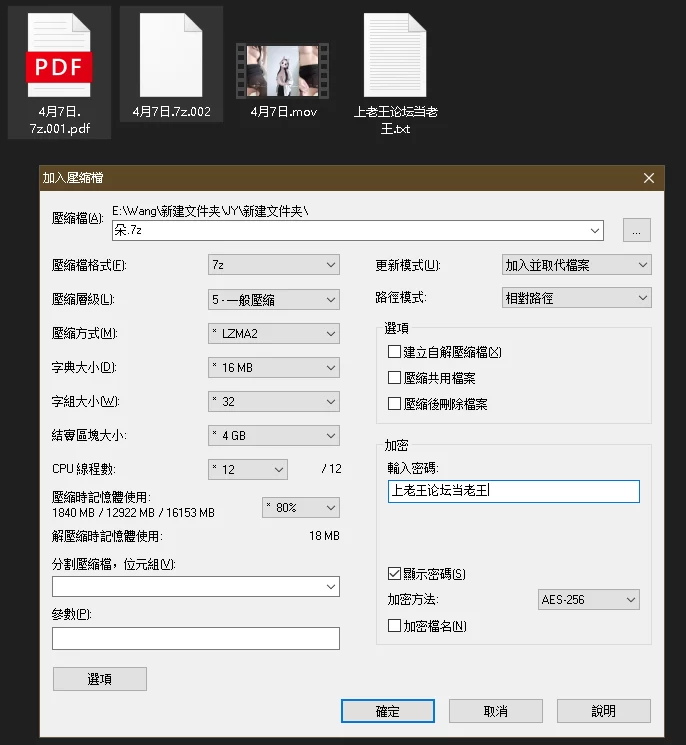Expand 壓縮層級 dropdown

click(274, 299)
